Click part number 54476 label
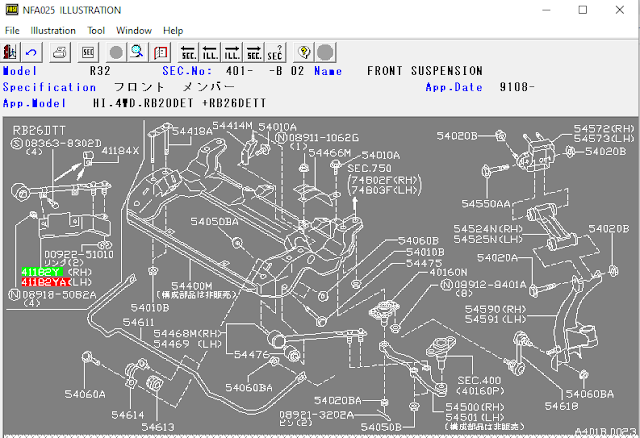This screenshot has height=438, width=640. pyautogui.click(x=252, y=355)
